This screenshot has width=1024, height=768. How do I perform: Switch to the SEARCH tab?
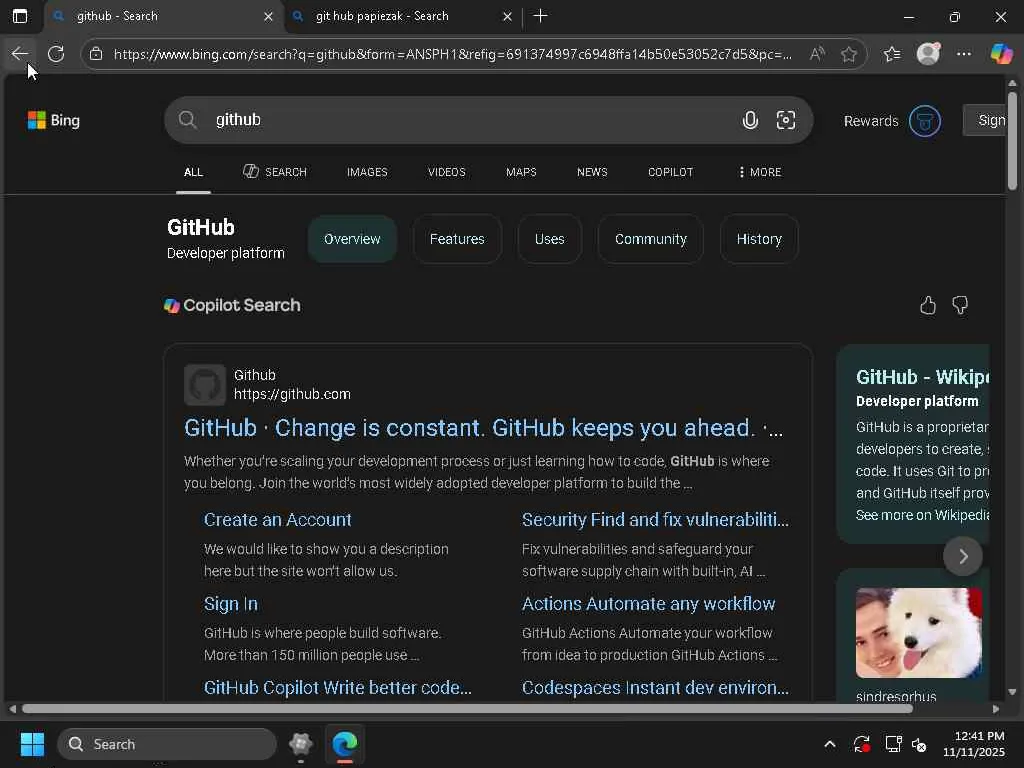275,172
